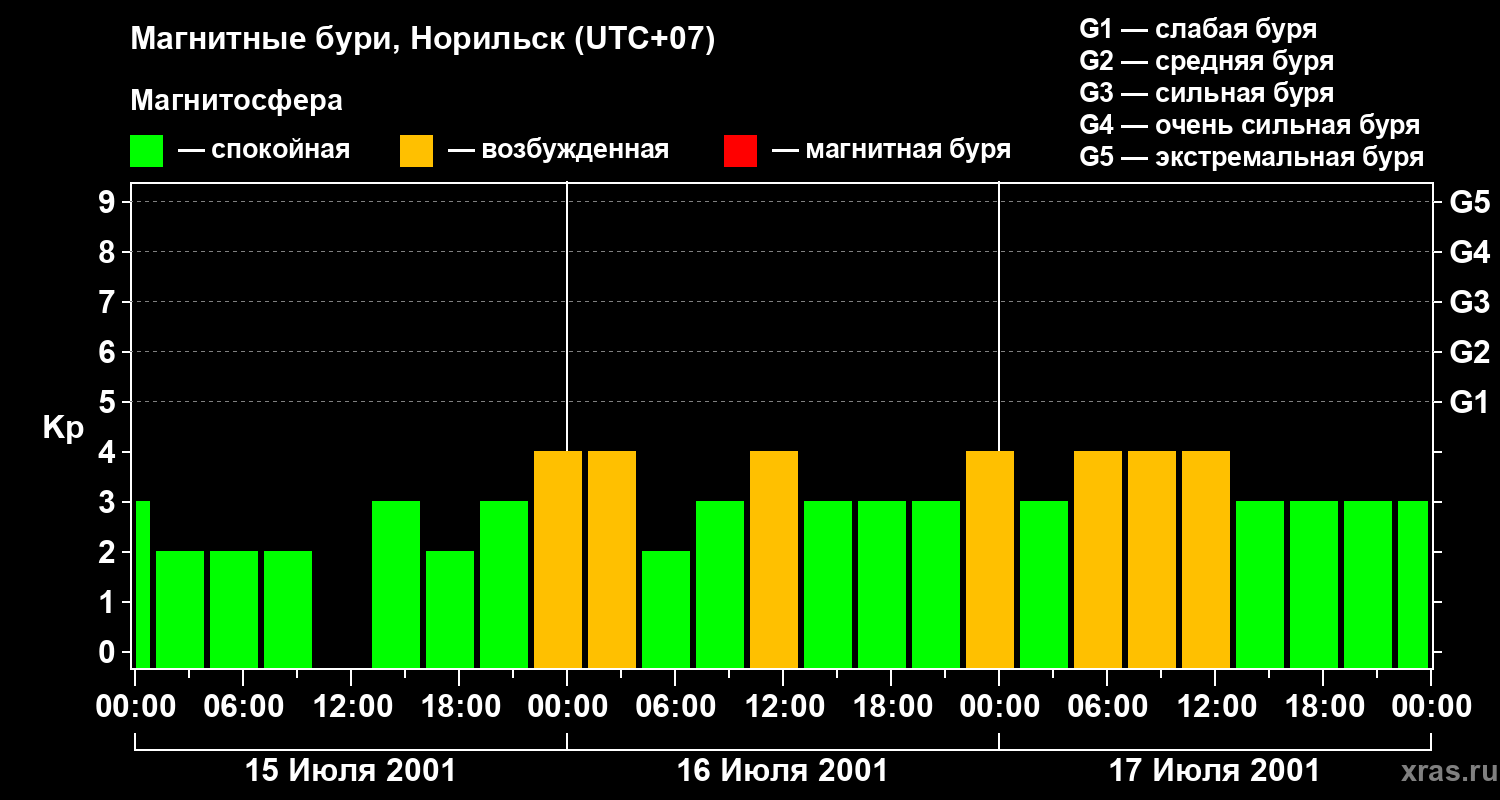Screen dimensions: 1500x800
Task: Click the '06:00' time label of 16 Июля
Action: (x=675, y=707)
